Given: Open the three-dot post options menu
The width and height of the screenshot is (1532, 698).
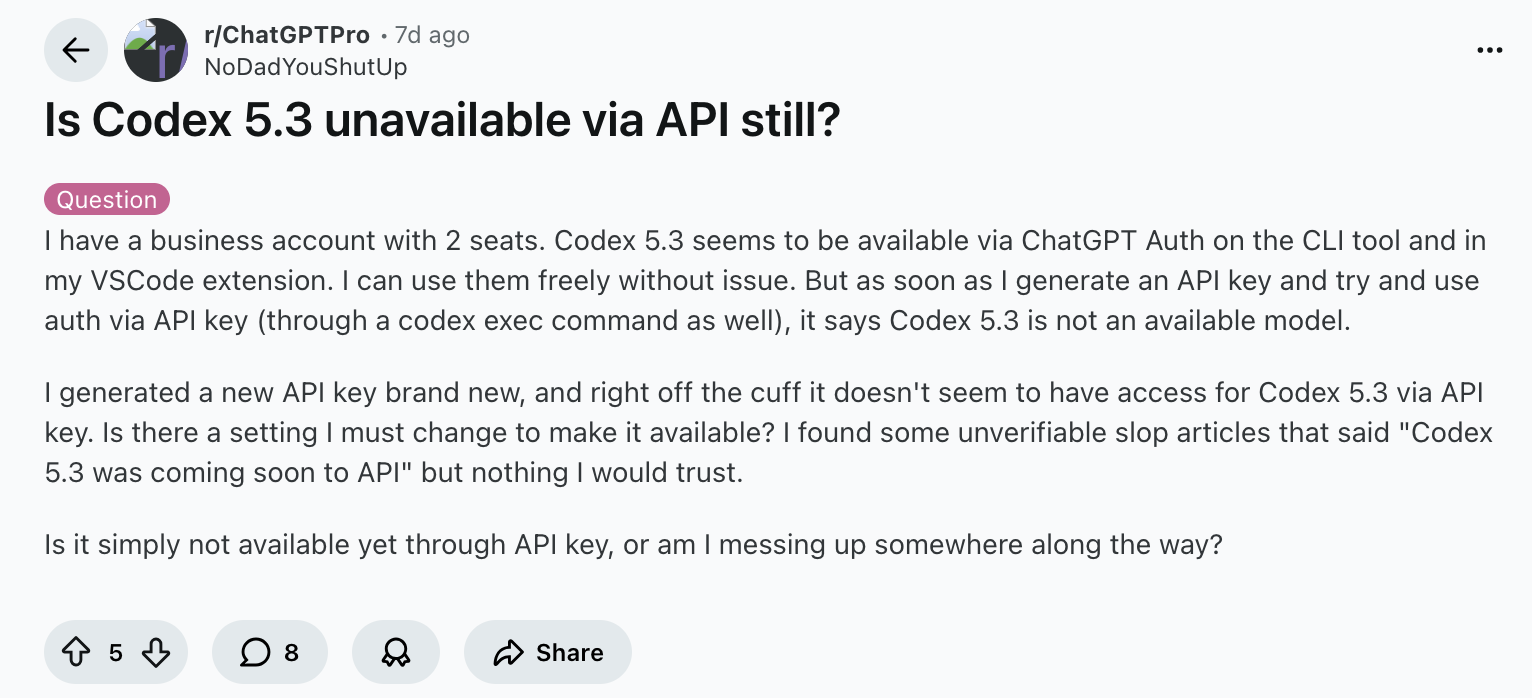Looking at the screenshot, I should tap(1489, 51).
